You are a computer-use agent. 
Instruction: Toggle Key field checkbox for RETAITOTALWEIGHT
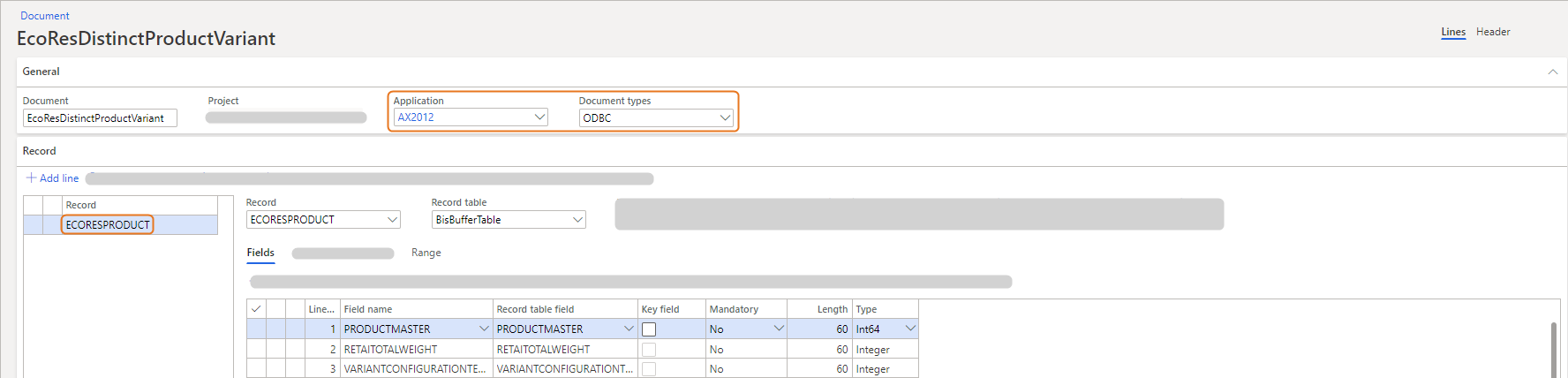649,350
